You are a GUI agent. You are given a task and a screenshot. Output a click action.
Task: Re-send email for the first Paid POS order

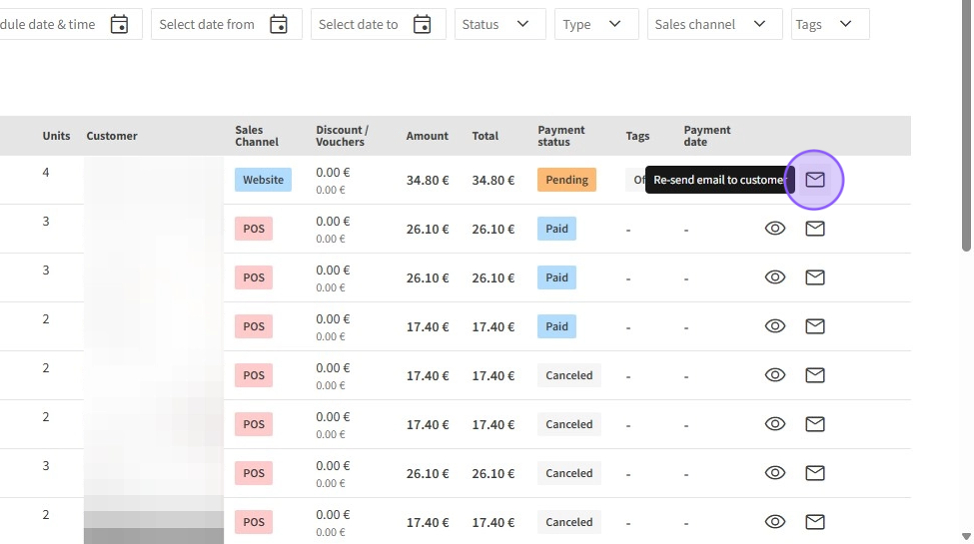click(815, 229)
